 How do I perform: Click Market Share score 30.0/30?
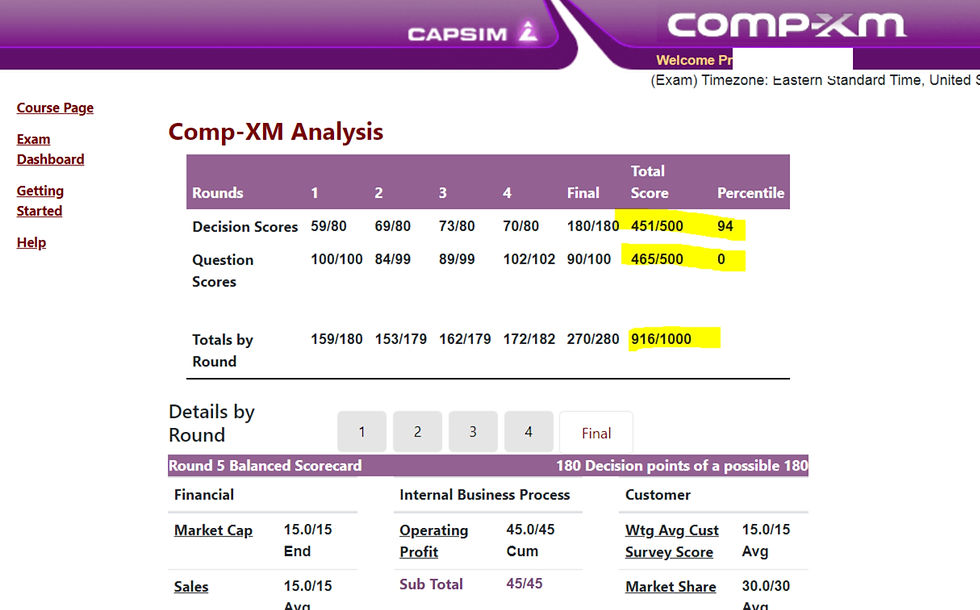[766, 586]
